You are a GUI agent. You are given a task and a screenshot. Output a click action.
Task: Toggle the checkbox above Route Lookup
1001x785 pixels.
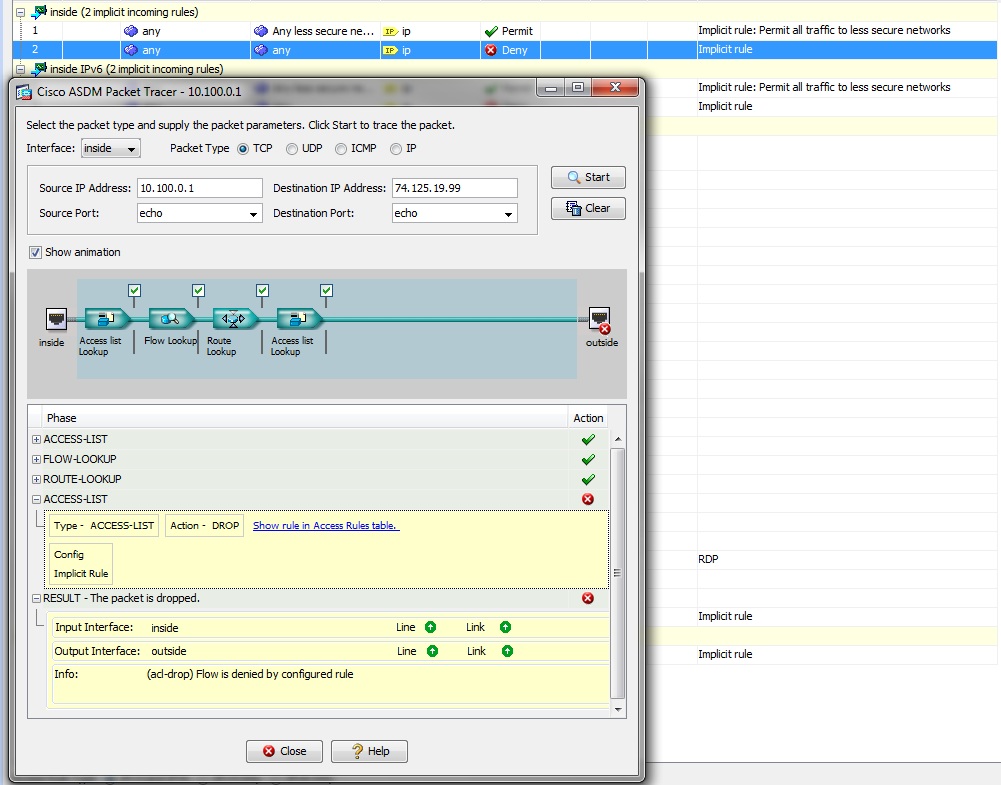pyautogui.click(x=262, y=290)
